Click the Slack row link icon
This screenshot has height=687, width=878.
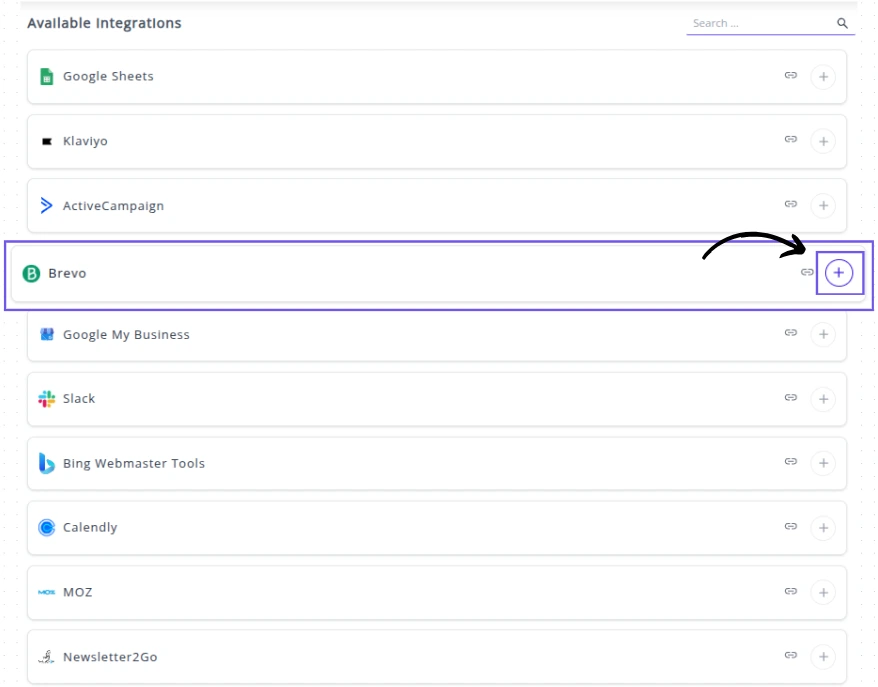point(790,398)
